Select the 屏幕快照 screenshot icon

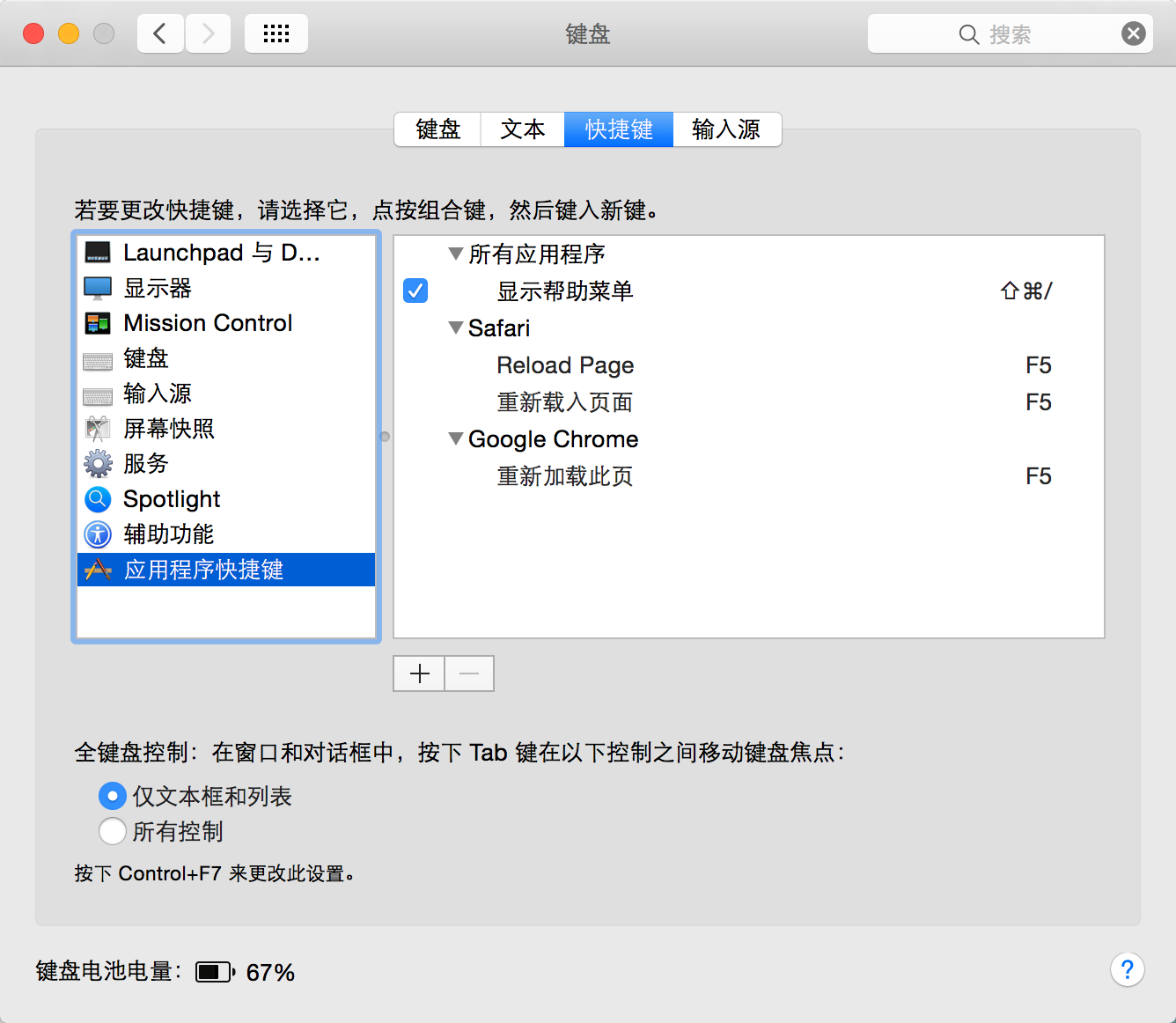(98, 429)
